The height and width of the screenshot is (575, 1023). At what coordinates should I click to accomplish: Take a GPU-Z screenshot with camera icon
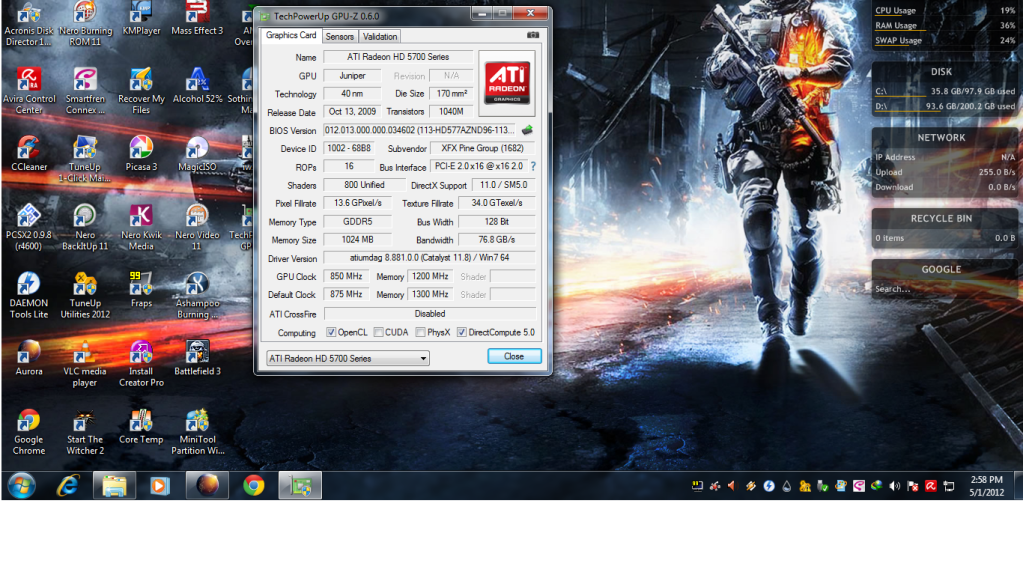tap(532, 35)
